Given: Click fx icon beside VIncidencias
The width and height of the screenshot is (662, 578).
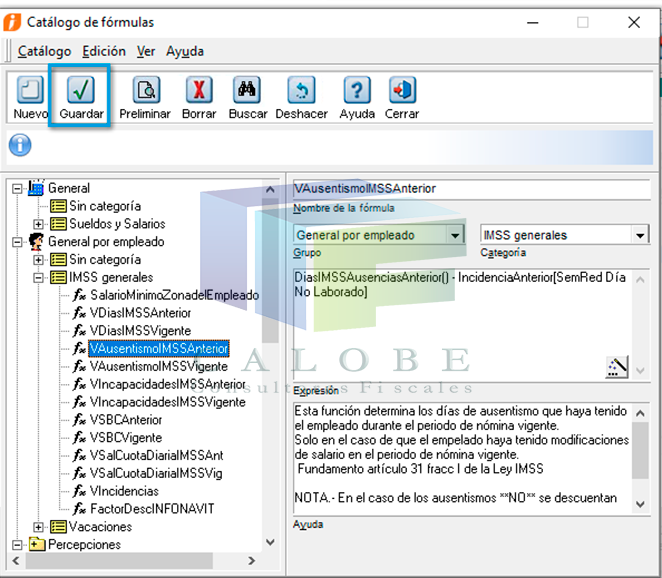Looking at the screenshot, I should click(x=79, y=491).
